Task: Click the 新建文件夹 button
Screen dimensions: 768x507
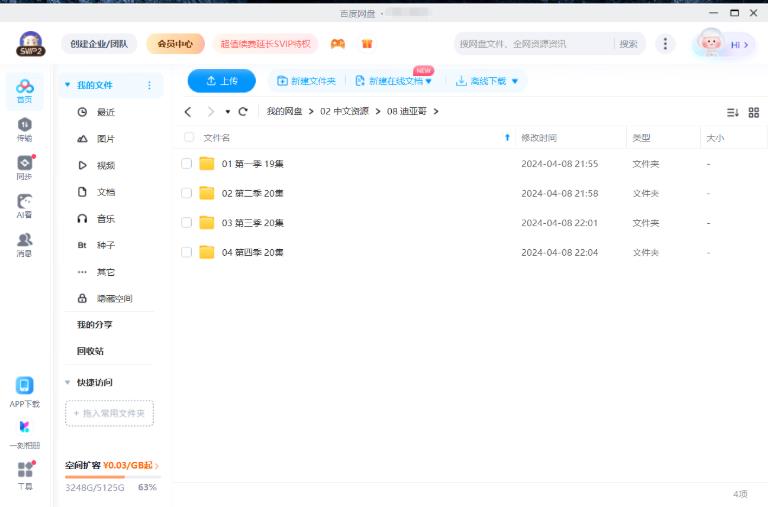Action: point(307,81)
